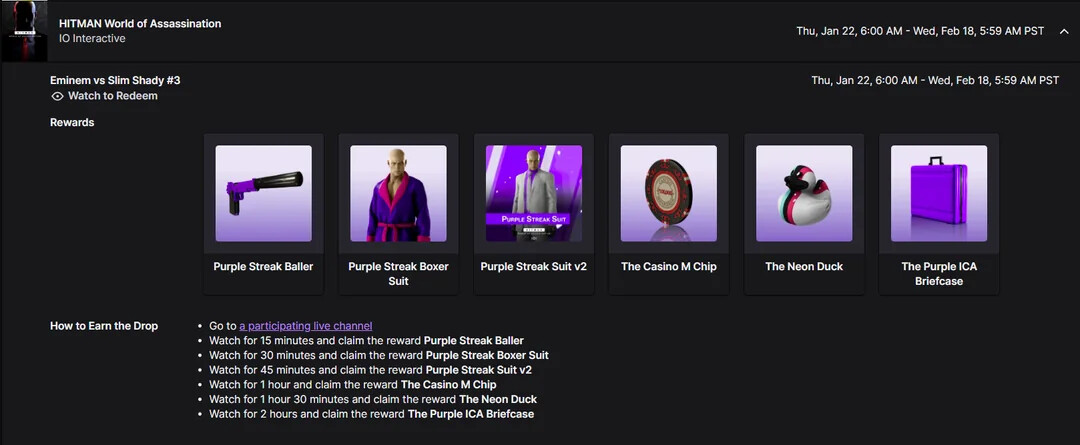Click The Casino M Chip card caption
This screenshot has height=445, width=1080.
(x=668, y=267)
